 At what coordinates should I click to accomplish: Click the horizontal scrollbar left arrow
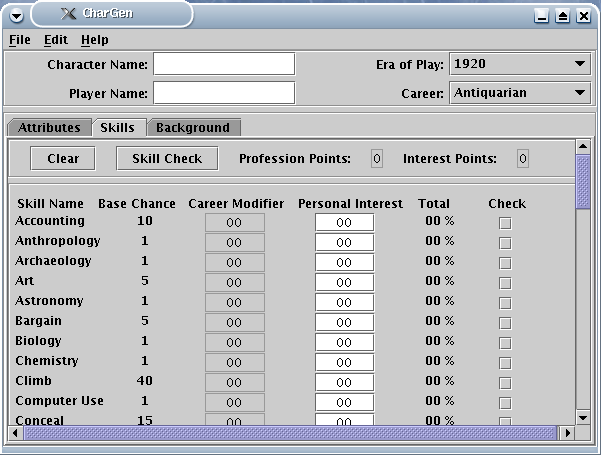pos(15,433)
